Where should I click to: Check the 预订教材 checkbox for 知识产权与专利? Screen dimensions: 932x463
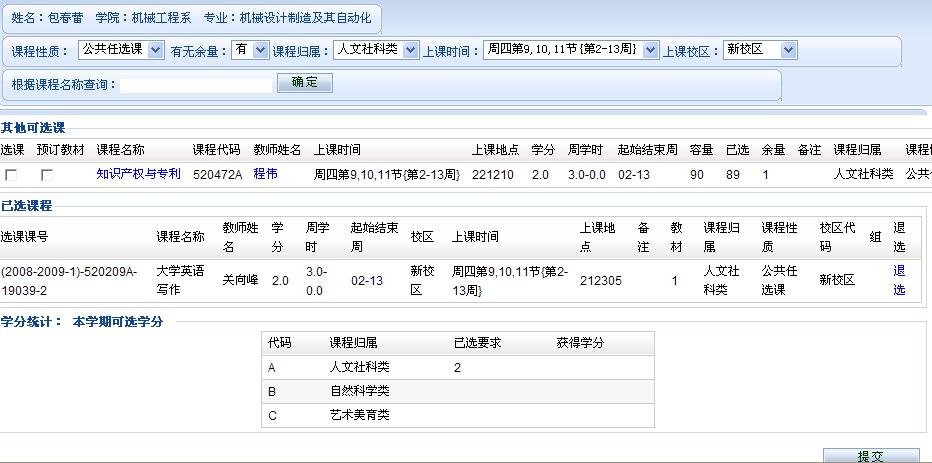tap(46, 175)
